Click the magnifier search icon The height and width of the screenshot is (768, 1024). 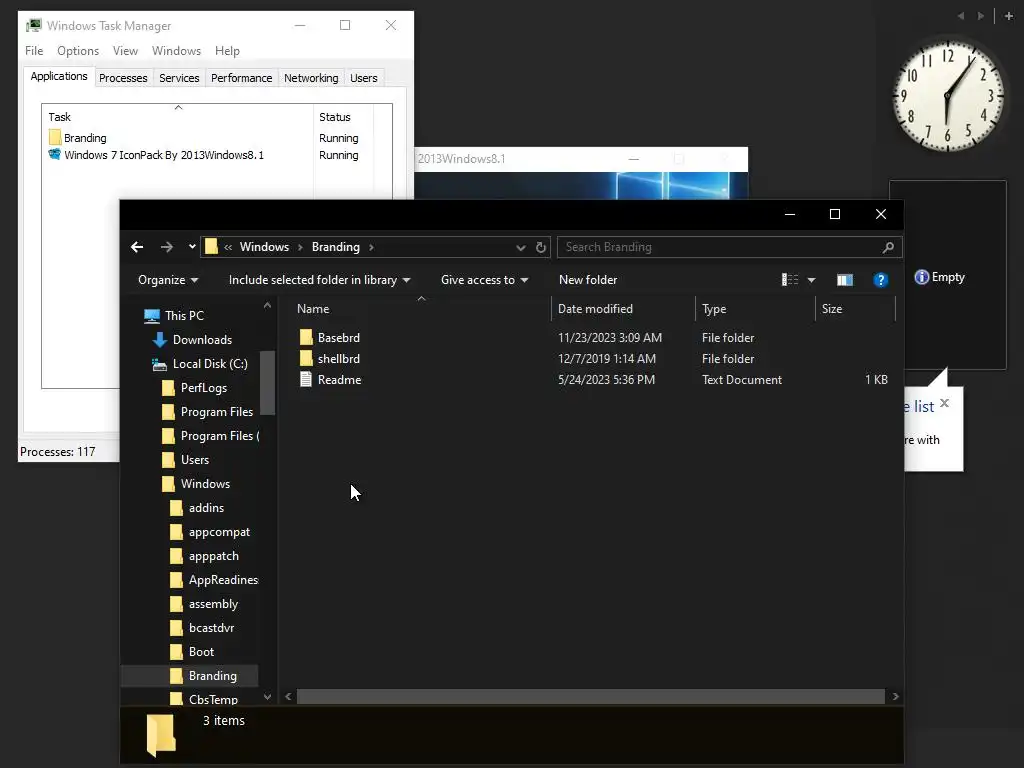(x=888, y=247)
